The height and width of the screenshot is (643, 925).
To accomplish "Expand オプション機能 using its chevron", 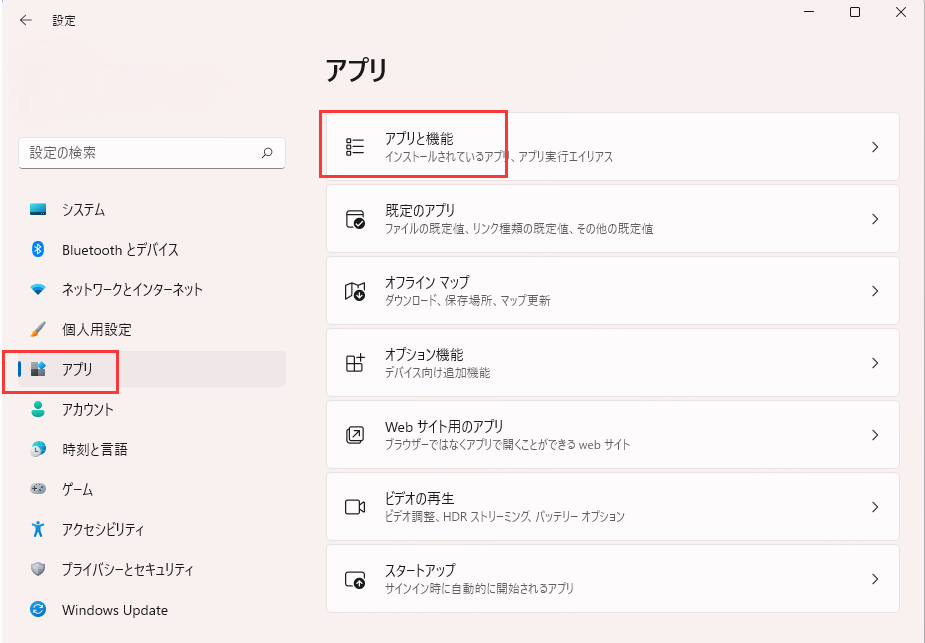I will (x=876, y=362).
